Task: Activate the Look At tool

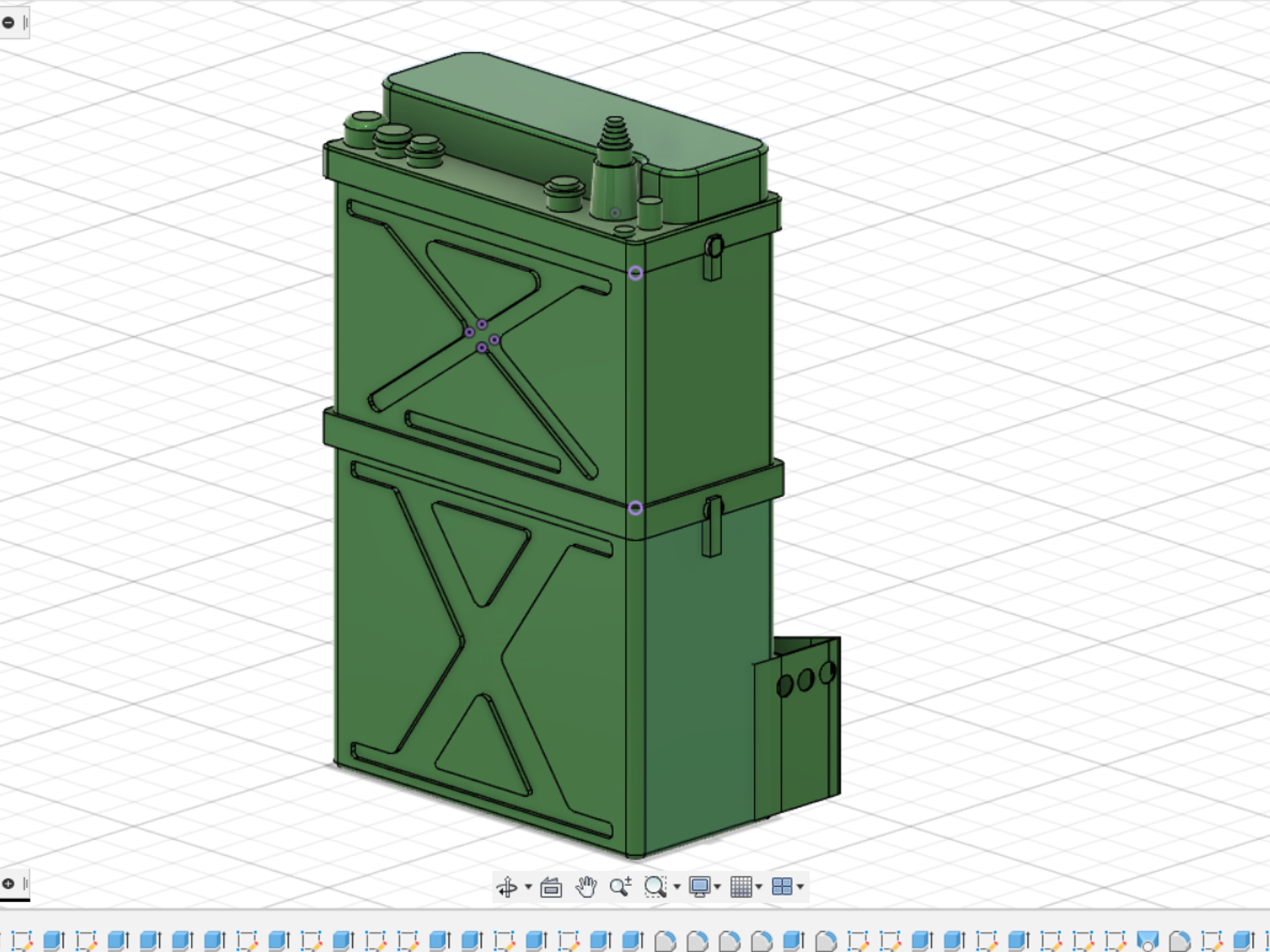Action: [x=551, y=885]
